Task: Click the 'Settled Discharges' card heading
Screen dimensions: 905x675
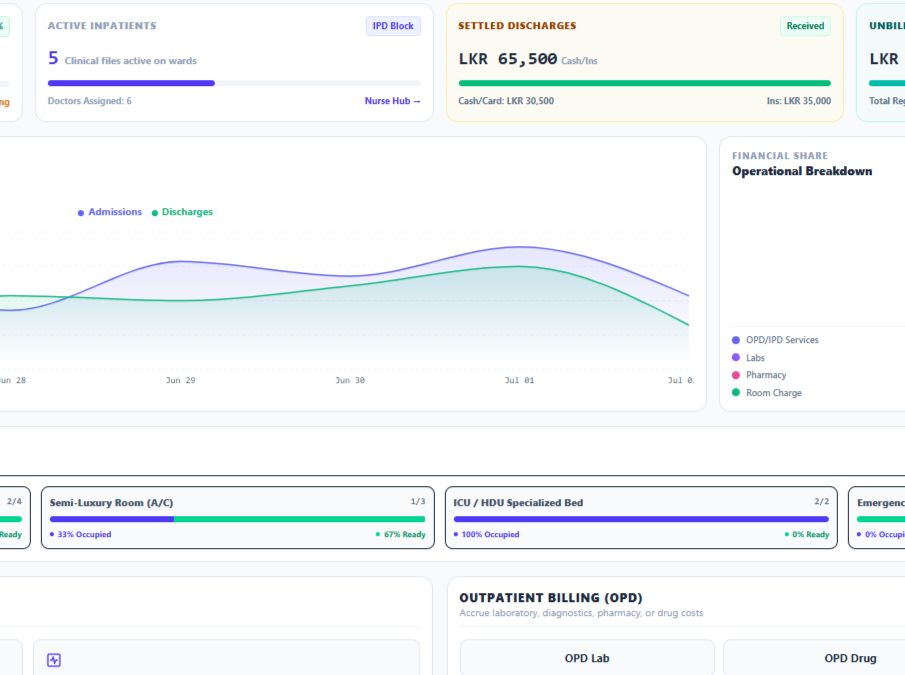Action: [517, 26]
